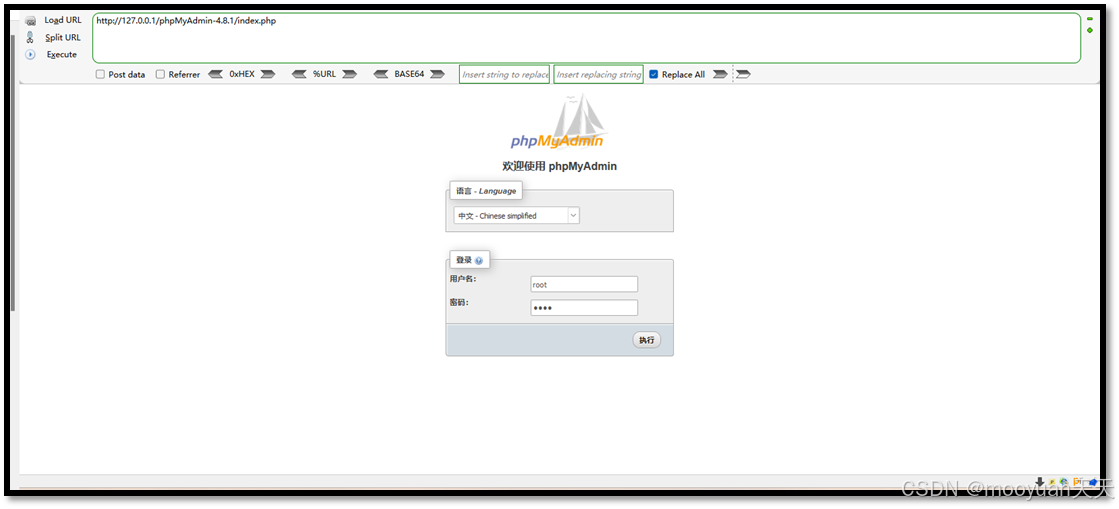Click the green minus icon at HackBar's right edge
Screen dimensions: 1119x509
pyautogui.click(x=1090, y=19)
